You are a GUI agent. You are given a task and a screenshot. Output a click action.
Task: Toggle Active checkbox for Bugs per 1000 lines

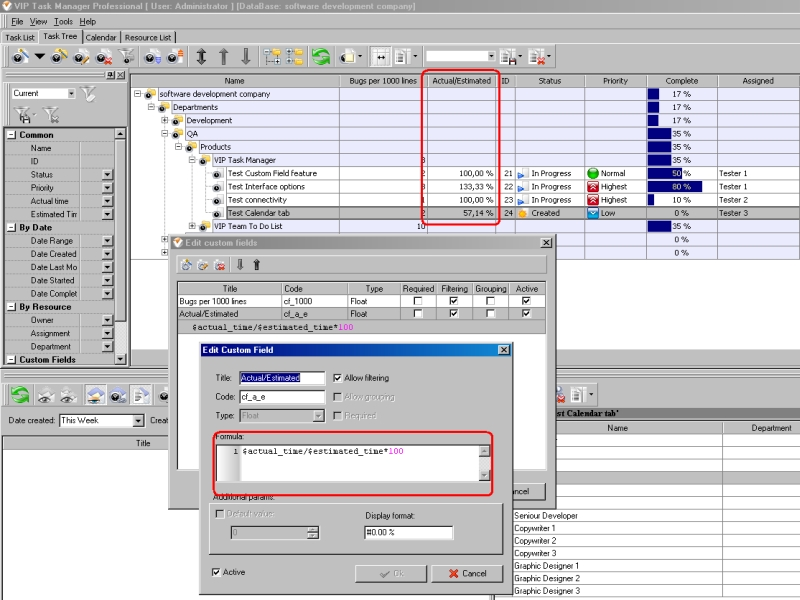pos(526,301)
